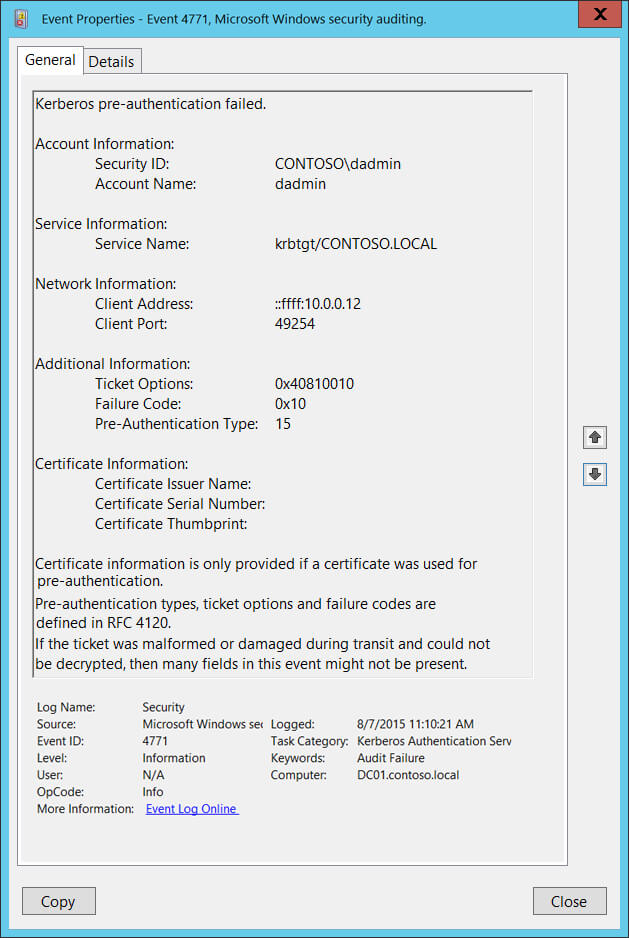This screenshot has height=938, width=629.
Task: Select the General tab
Action: (x=50, y=60)
